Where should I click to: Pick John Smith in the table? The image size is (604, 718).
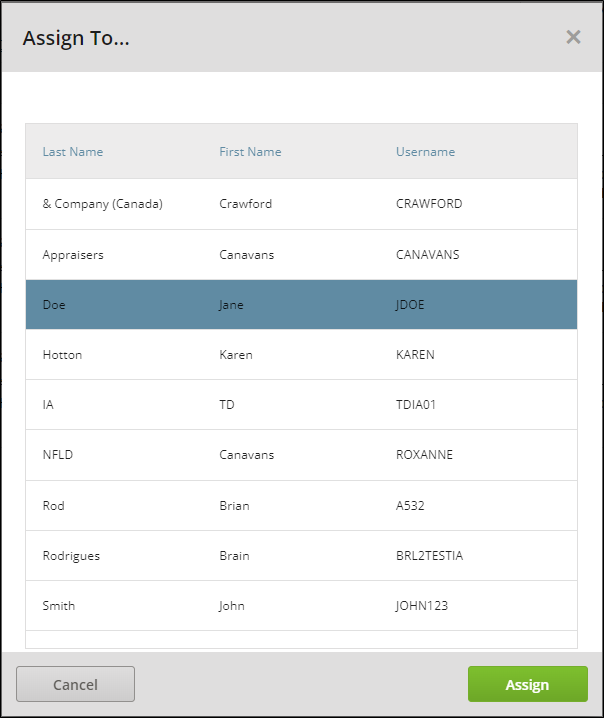pos(301,606)
